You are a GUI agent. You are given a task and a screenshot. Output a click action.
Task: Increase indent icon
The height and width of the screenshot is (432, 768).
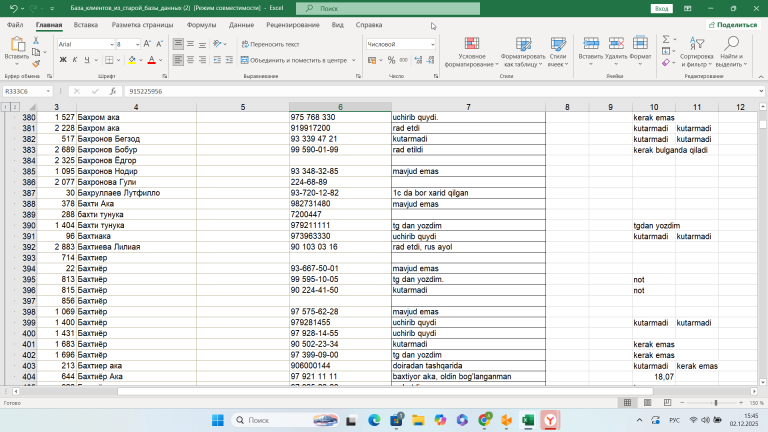click(x=229, y=60)
